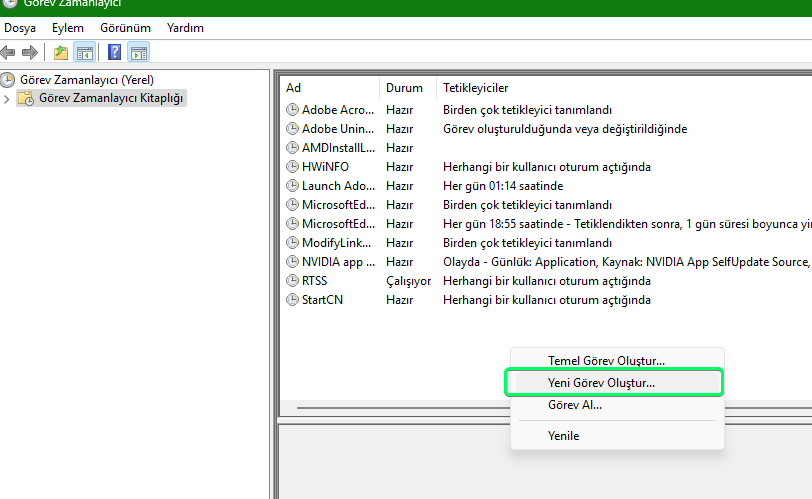This screenshot has width=812, height=499.
Task: Choose Yenile from context menu
Action: 617,436
